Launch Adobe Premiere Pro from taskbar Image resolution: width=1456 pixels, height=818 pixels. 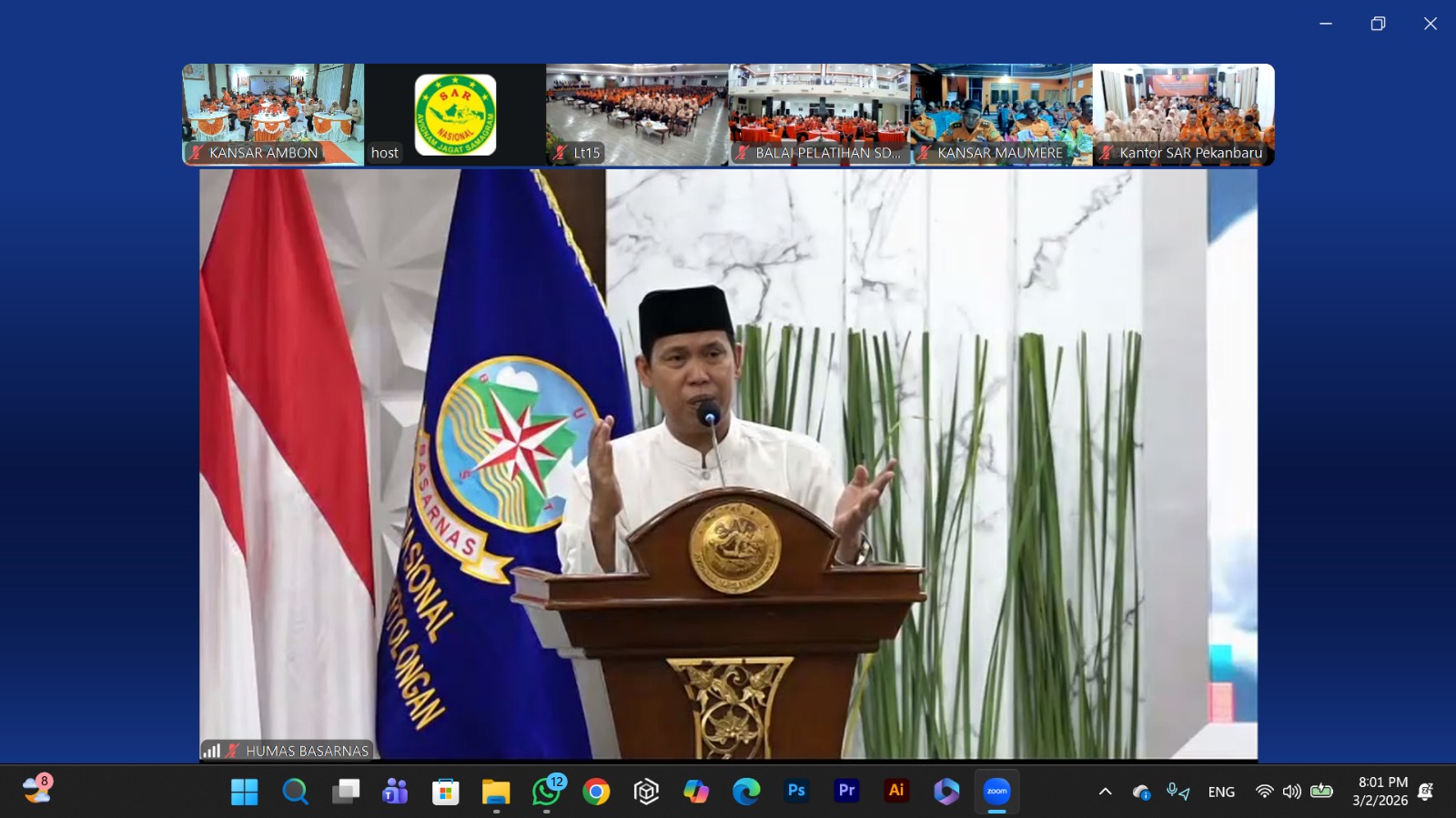click(846, 792)
